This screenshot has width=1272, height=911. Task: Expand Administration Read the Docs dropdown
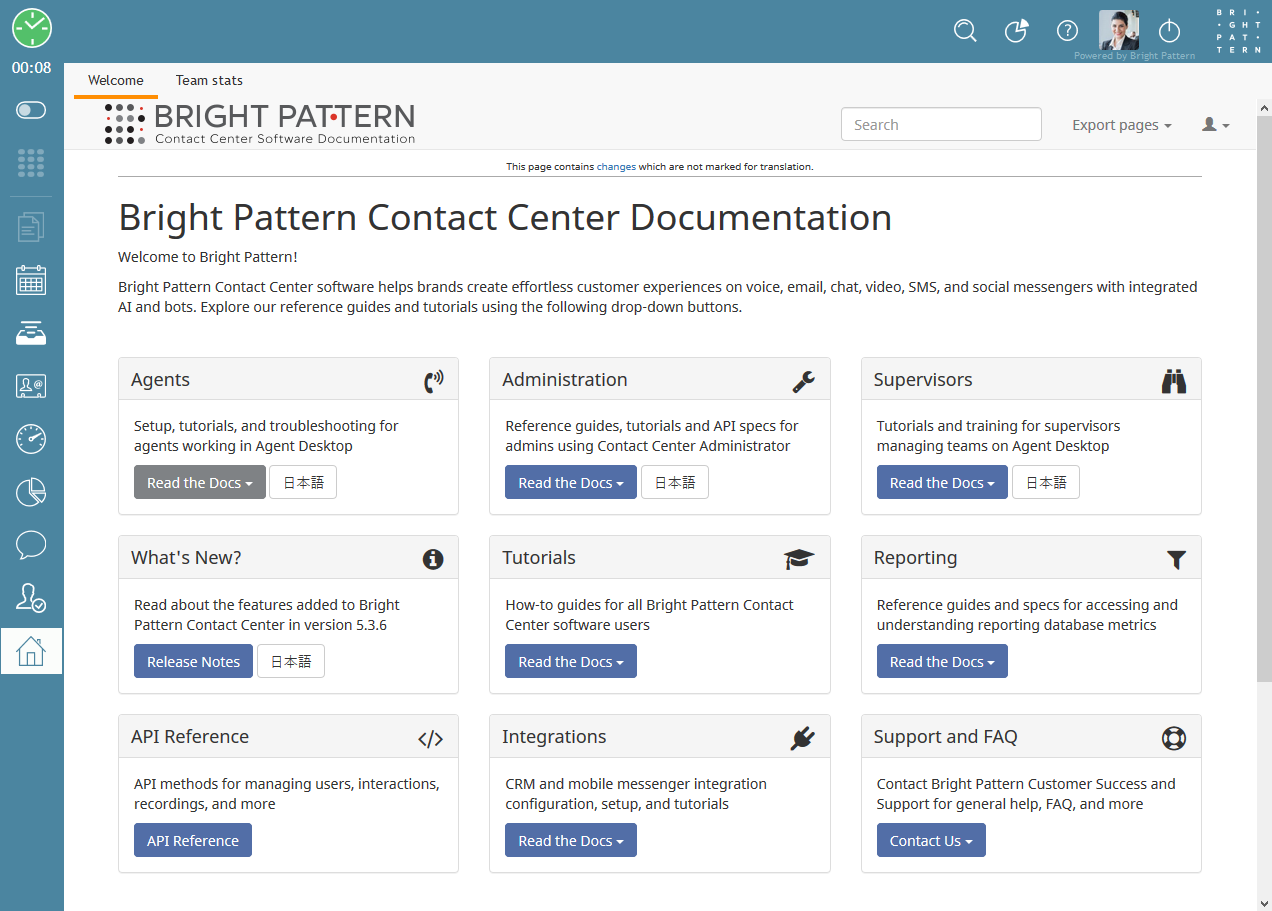point(571,483)
